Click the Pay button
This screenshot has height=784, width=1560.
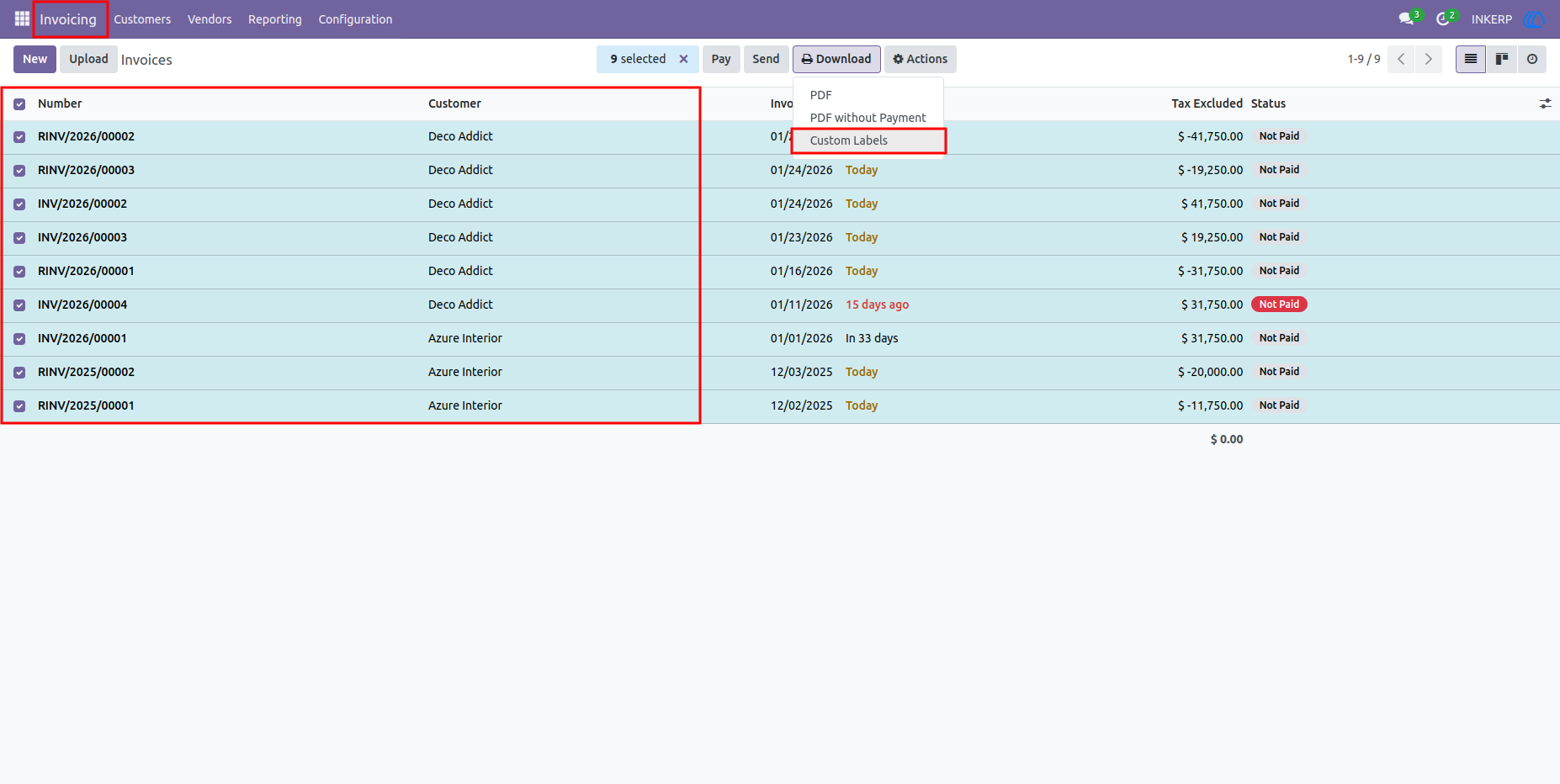(x=721, y=59)
